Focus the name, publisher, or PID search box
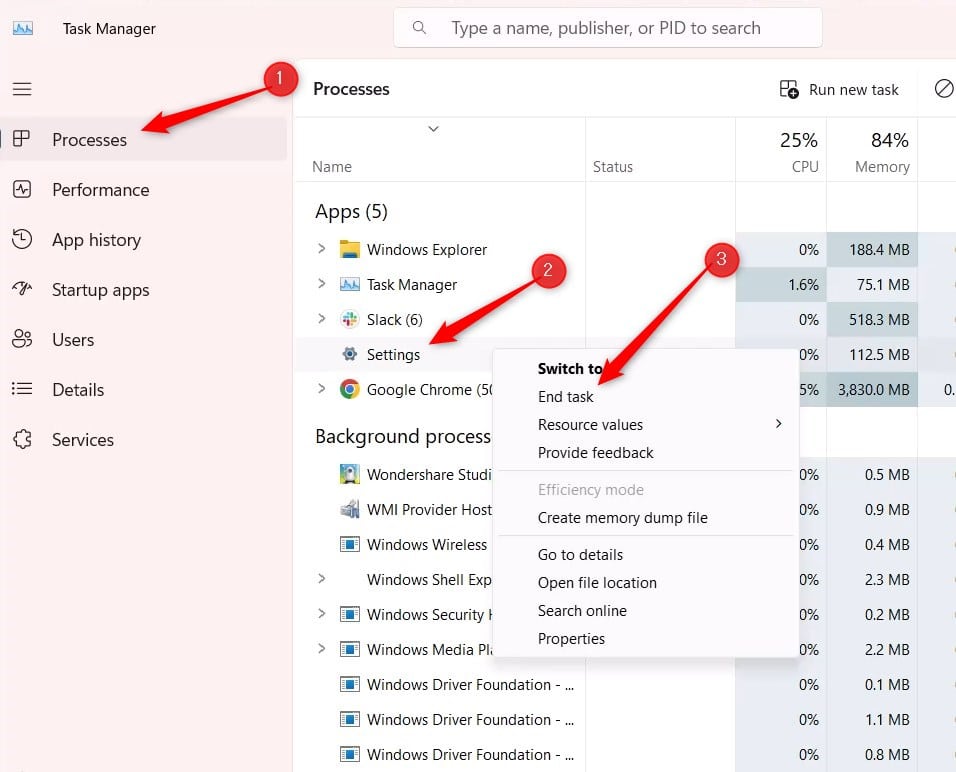 tap(607, 27)
